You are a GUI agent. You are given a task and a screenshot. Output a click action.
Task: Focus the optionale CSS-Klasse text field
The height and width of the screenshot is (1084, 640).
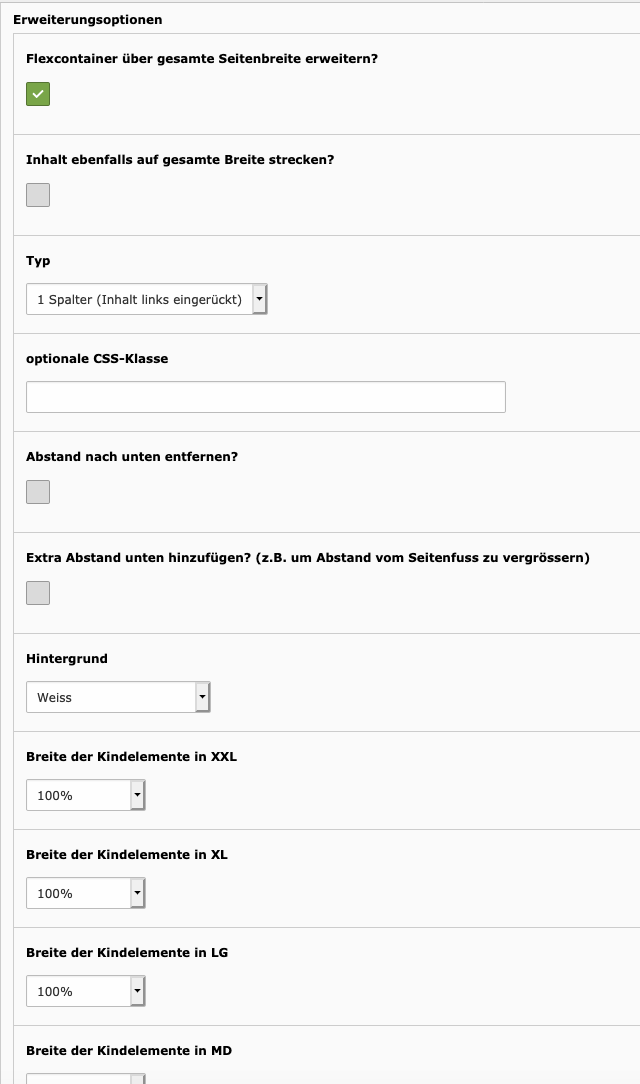point(265,397)
